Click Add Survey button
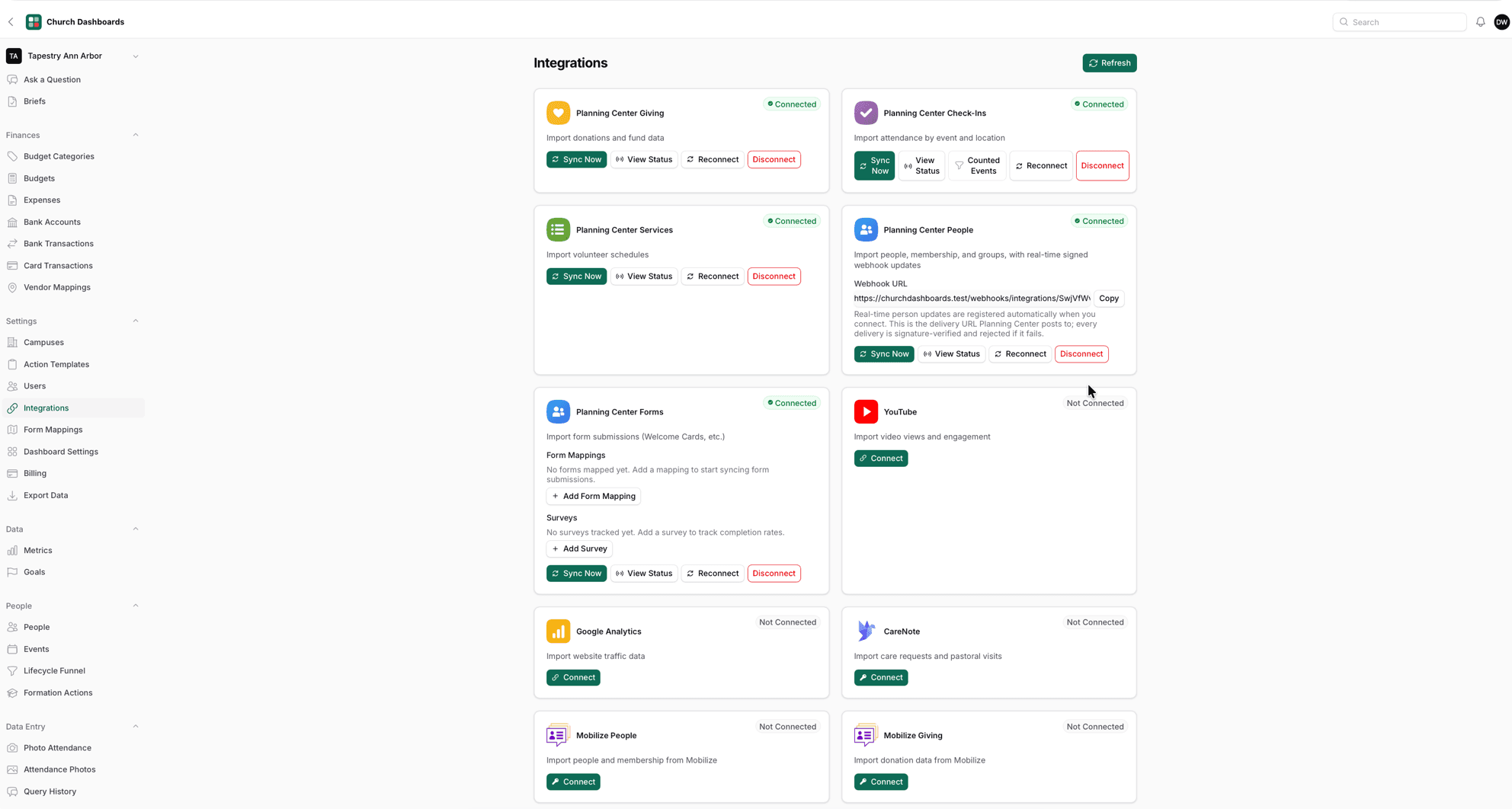The image size is (1512, 809). (579, 549)
